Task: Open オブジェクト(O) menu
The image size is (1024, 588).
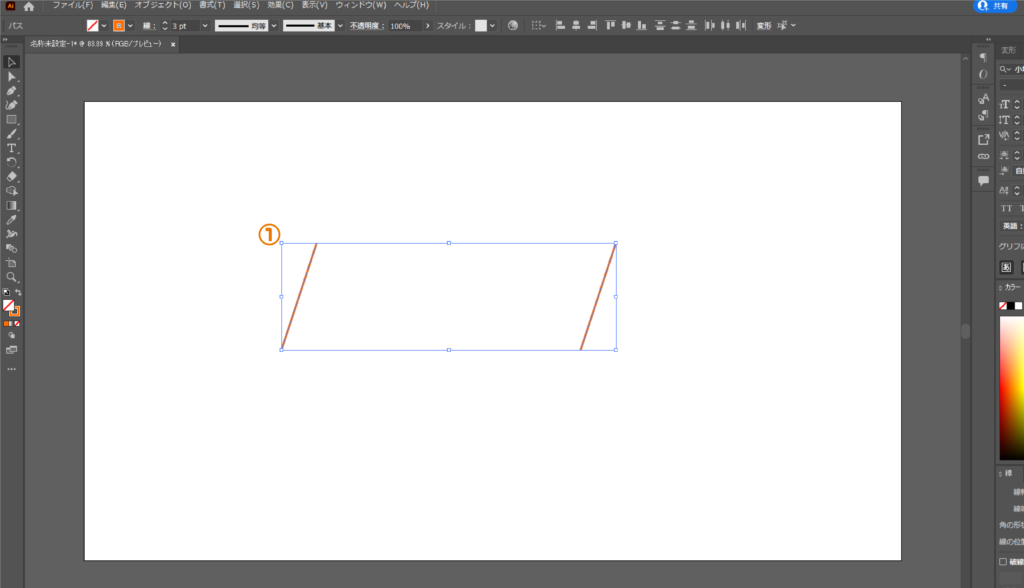Action: [x=163, y=5]
